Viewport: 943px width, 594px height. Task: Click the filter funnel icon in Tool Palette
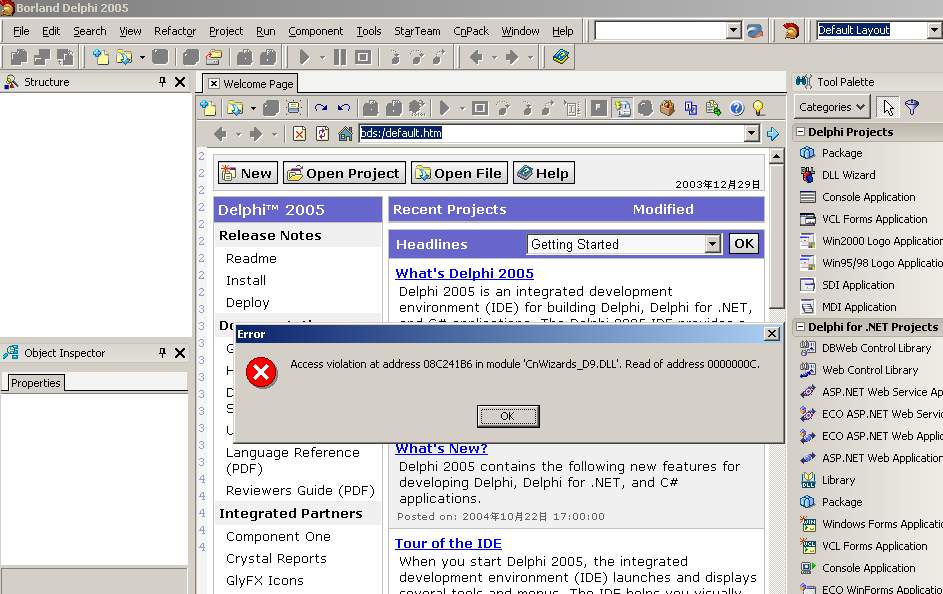[x=912, y=107]
